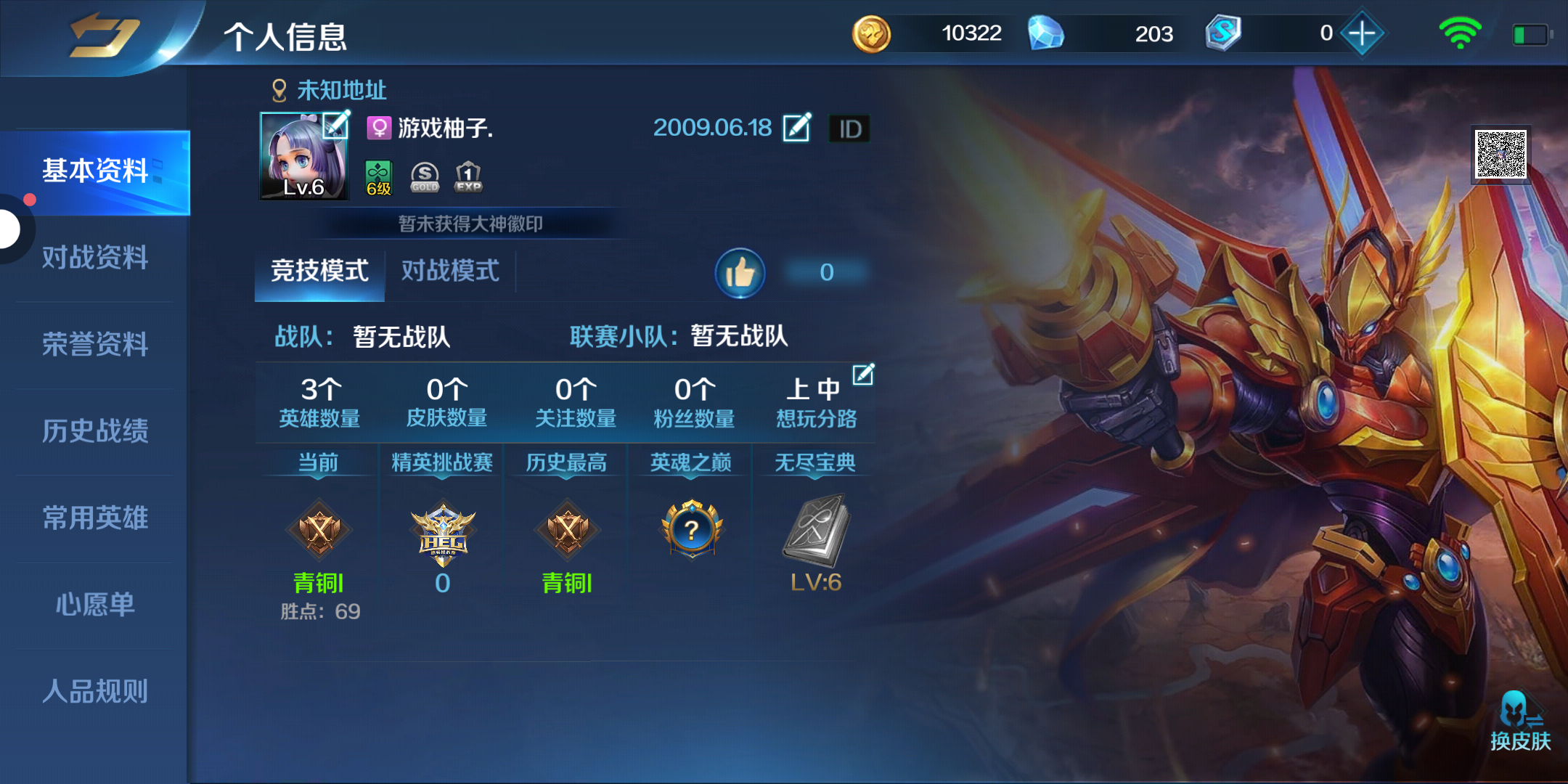This screenshot has width=1568, height=784.
Task: Click the thumbs-up like icon
Action: pos(740,273)
